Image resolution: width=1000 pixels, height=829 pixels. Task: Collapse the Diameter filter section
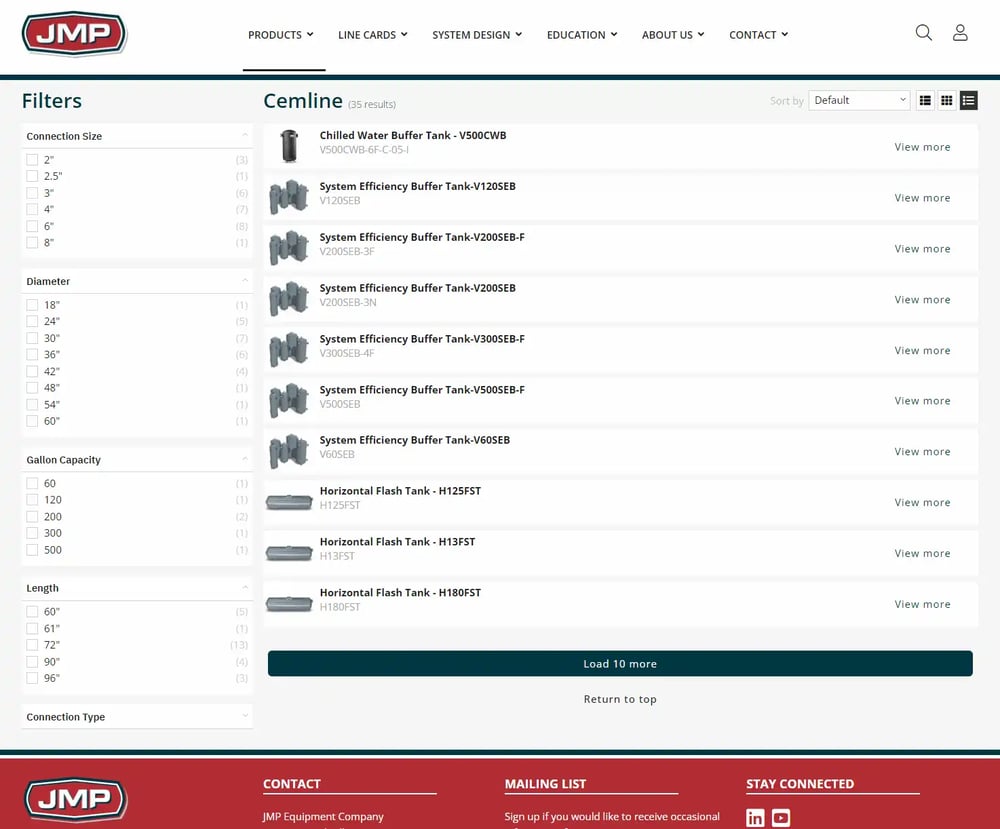137,281
